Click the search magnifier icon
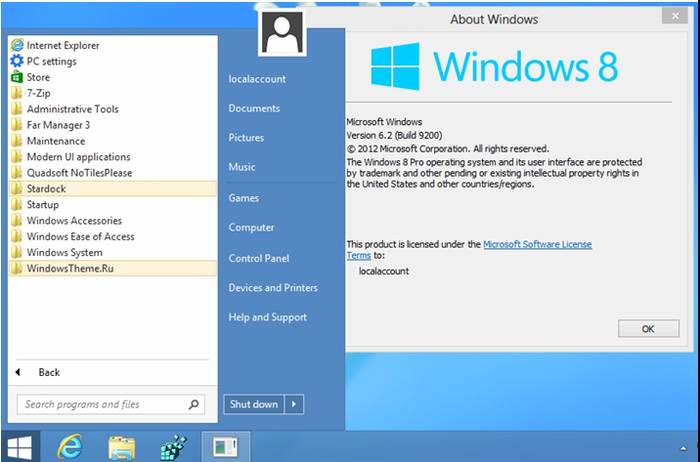 click(x=194, y=404)
